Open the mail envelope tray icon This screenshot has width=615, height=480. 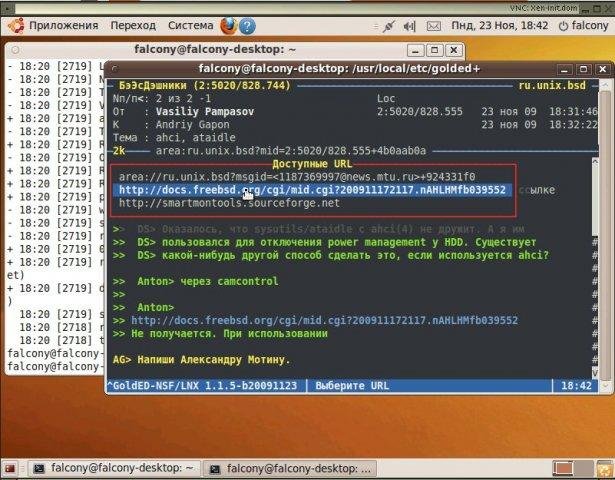[433, 26]
